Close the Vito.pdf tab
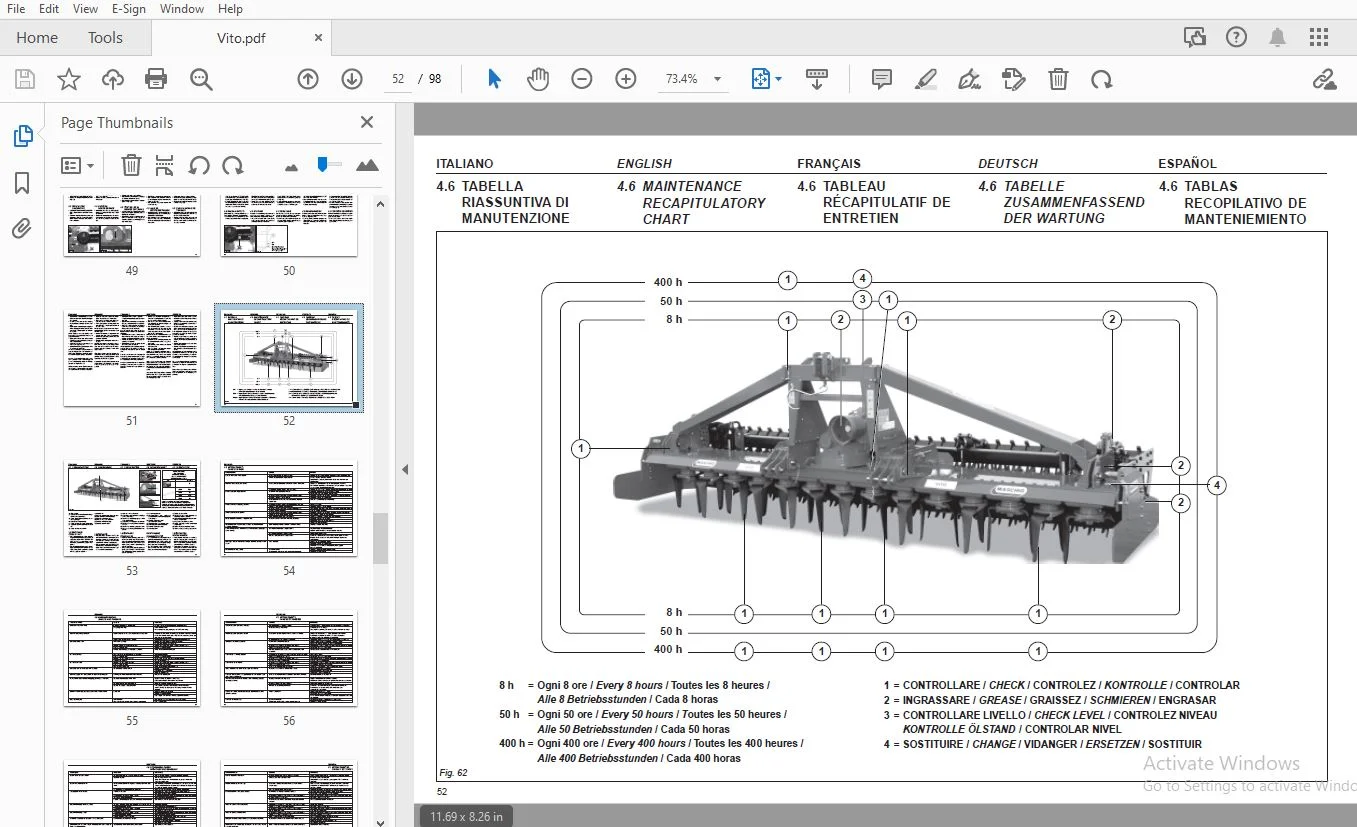The height and width of the screenshot is (827, 1357). 319,38
